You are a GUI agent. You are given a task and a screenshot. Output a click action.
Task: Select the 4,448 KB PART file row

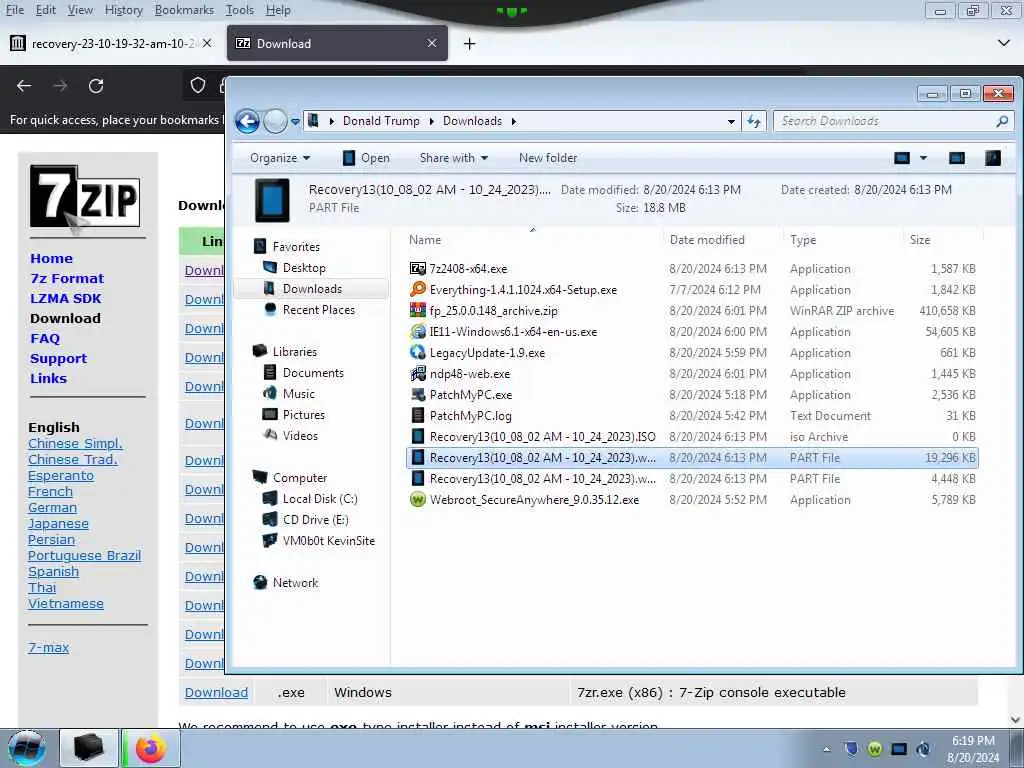coord(692,479)
